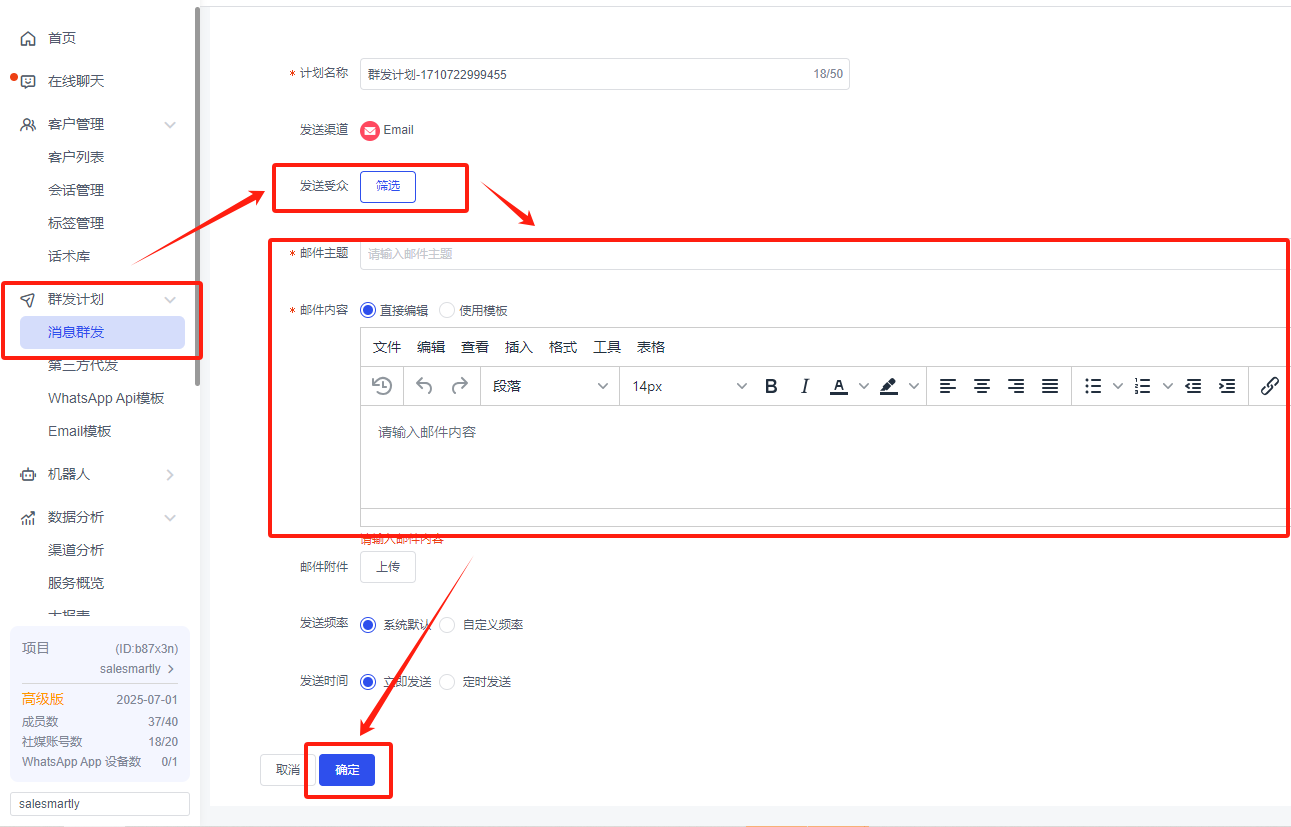Insert a link using the link icon
Viewport: 1291px width, 827px height.
(x=1269, y=386)
